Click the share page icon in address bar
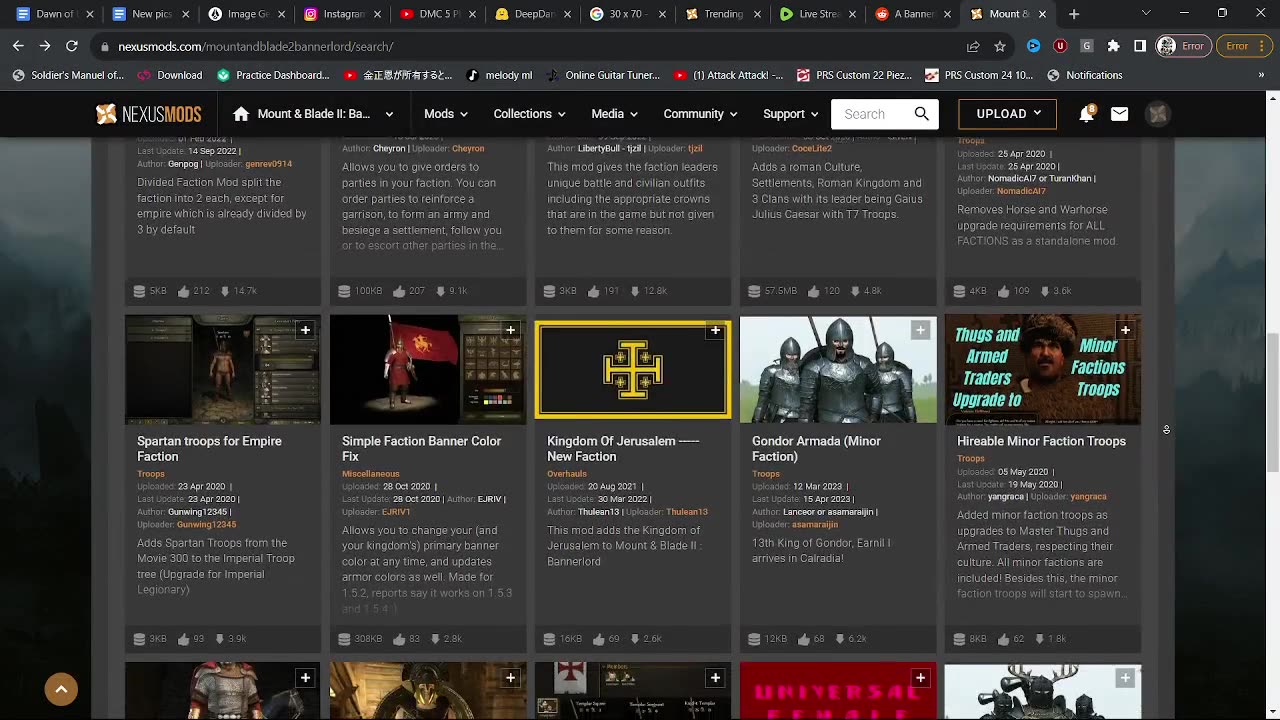Image resolution: width=1280 pixels, height=720 pixels. (973, 46)
